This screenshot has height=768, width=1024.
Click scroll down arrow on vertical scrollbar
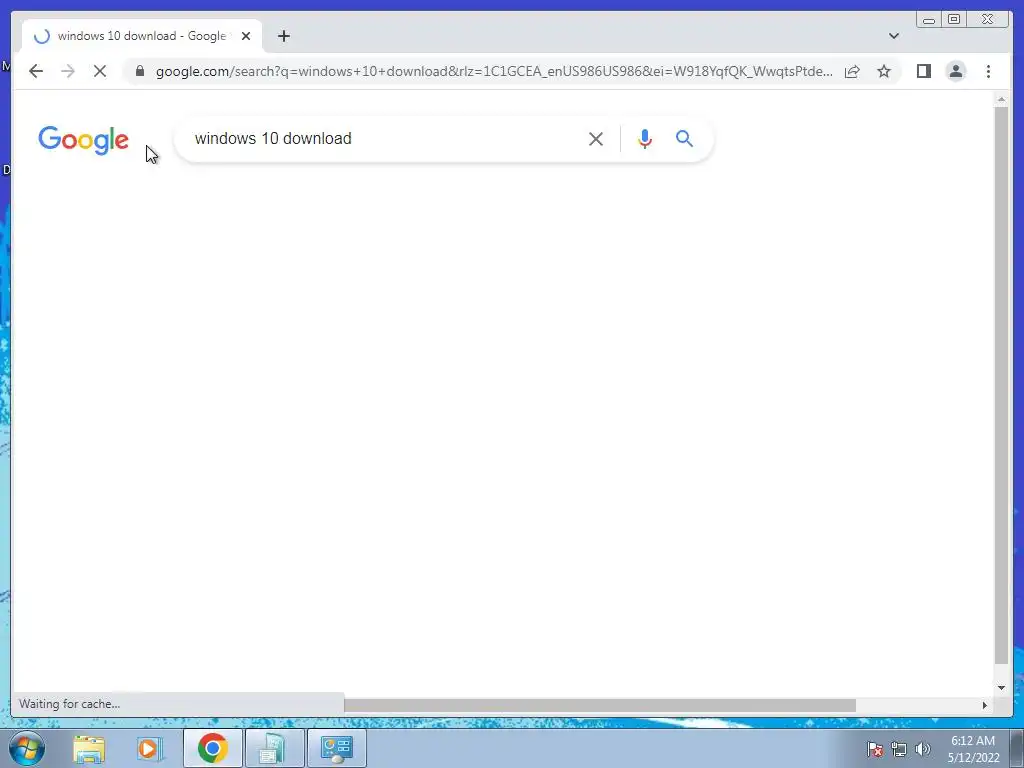[1001, 687]
